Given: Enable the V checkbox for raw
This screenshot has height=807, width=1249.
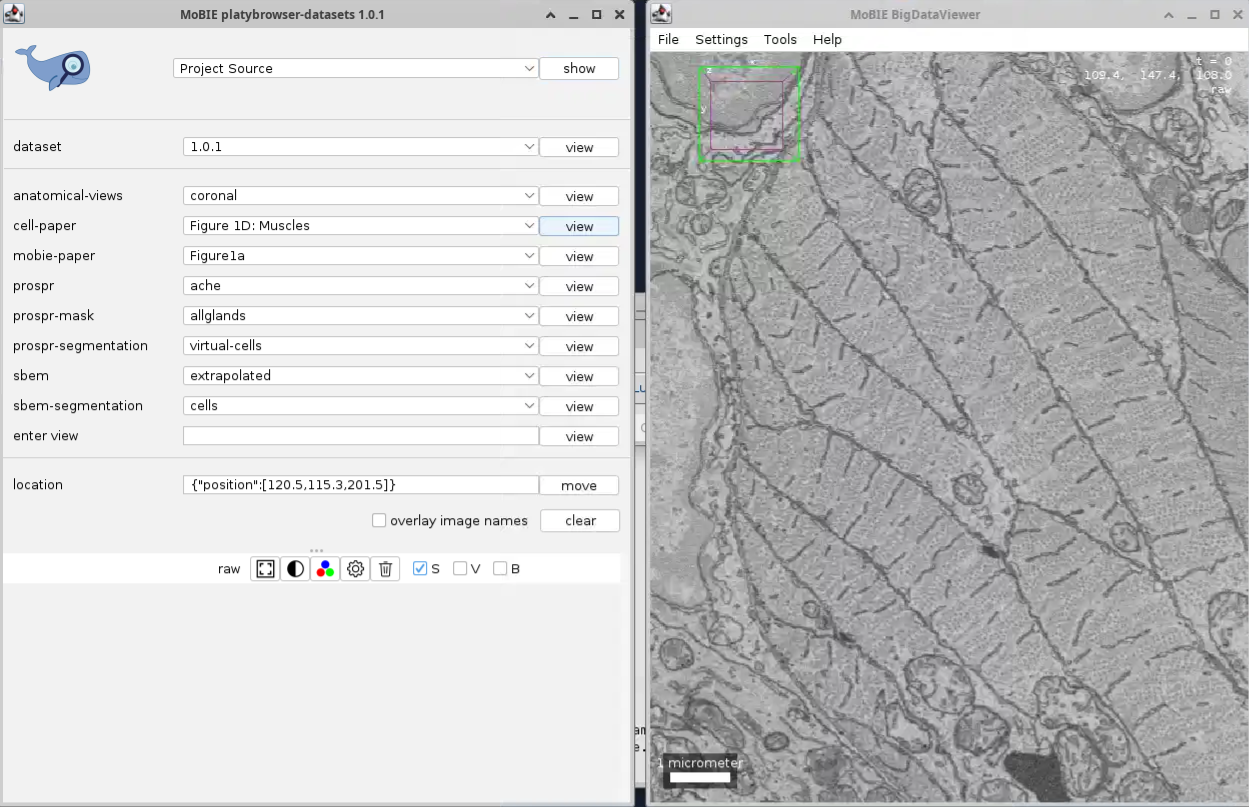Looking at the screenshot, I should (460, 569).
